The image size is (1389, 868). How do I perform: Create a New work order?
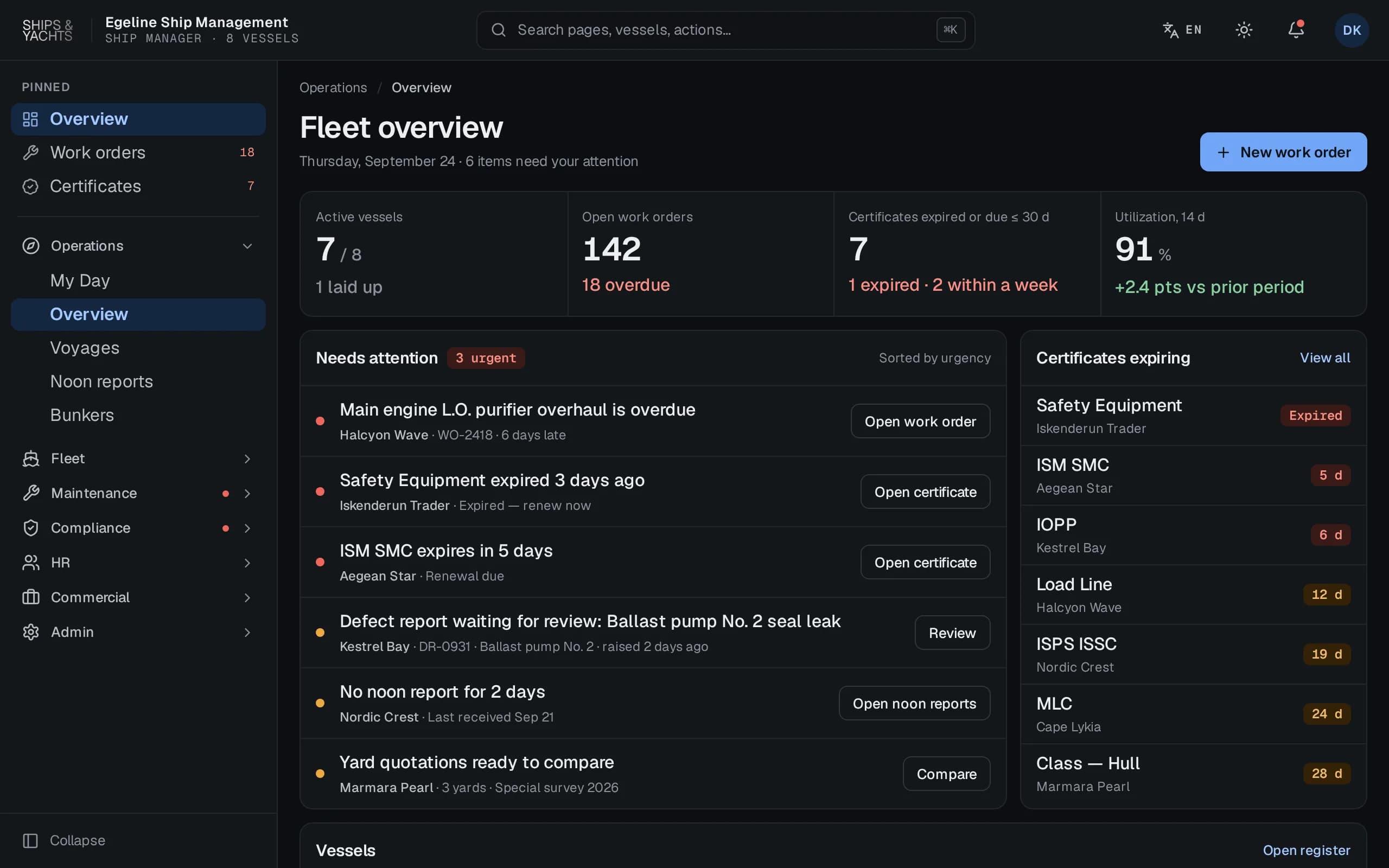1283,152
